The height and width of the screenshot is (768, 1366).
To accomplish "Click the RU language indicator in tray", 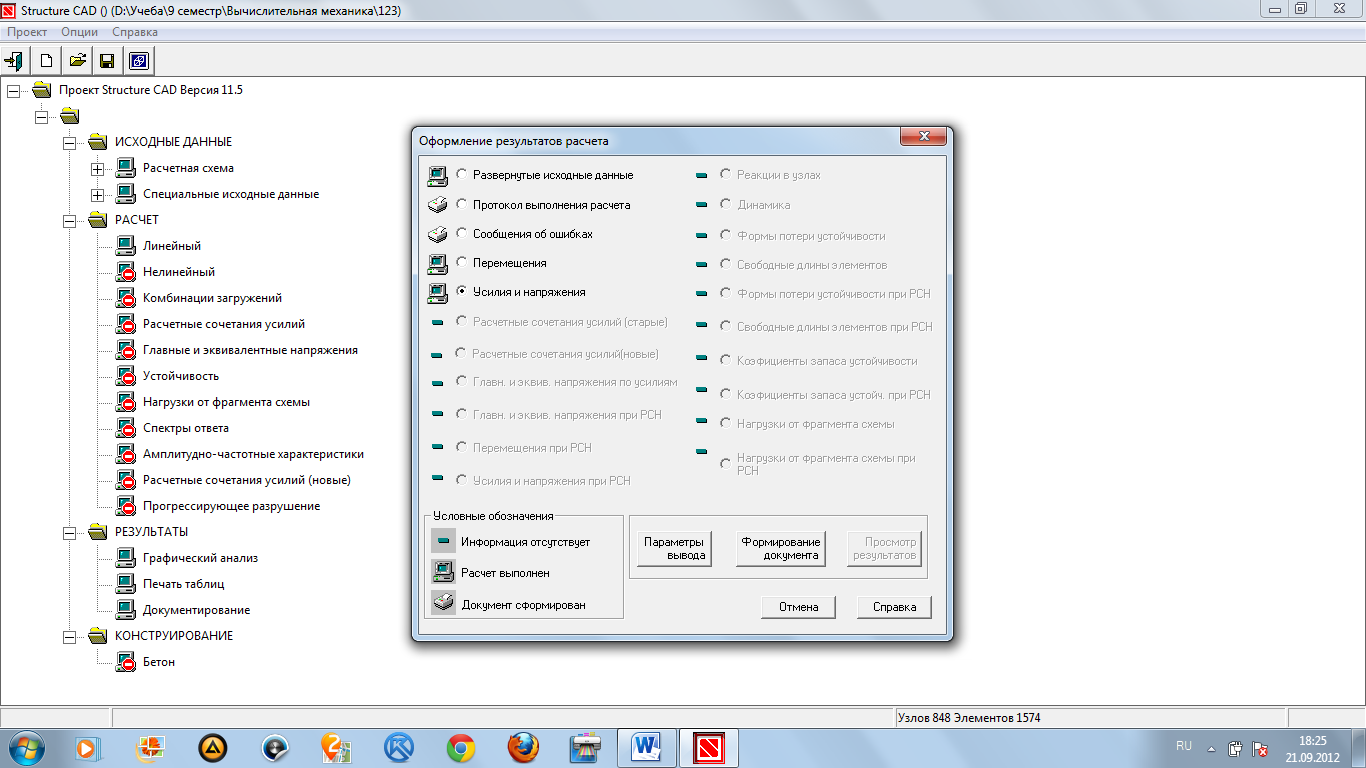I will (x=1184, y=747).
